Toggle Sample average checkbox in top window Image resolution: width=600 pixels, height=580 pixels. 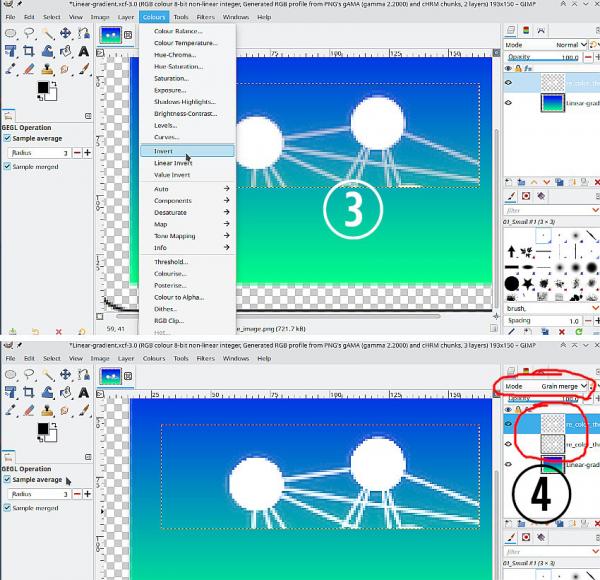[7, 138]
